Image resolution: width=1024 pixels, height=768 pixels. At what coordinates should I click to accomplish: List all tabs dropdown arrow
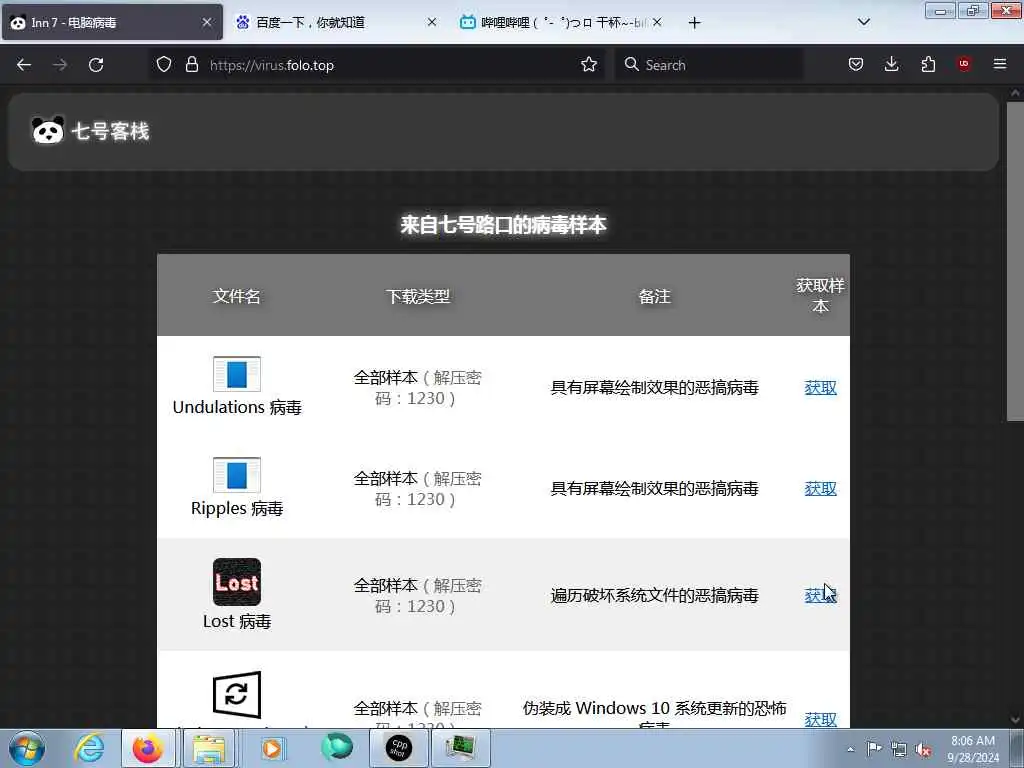coord(863,22)
